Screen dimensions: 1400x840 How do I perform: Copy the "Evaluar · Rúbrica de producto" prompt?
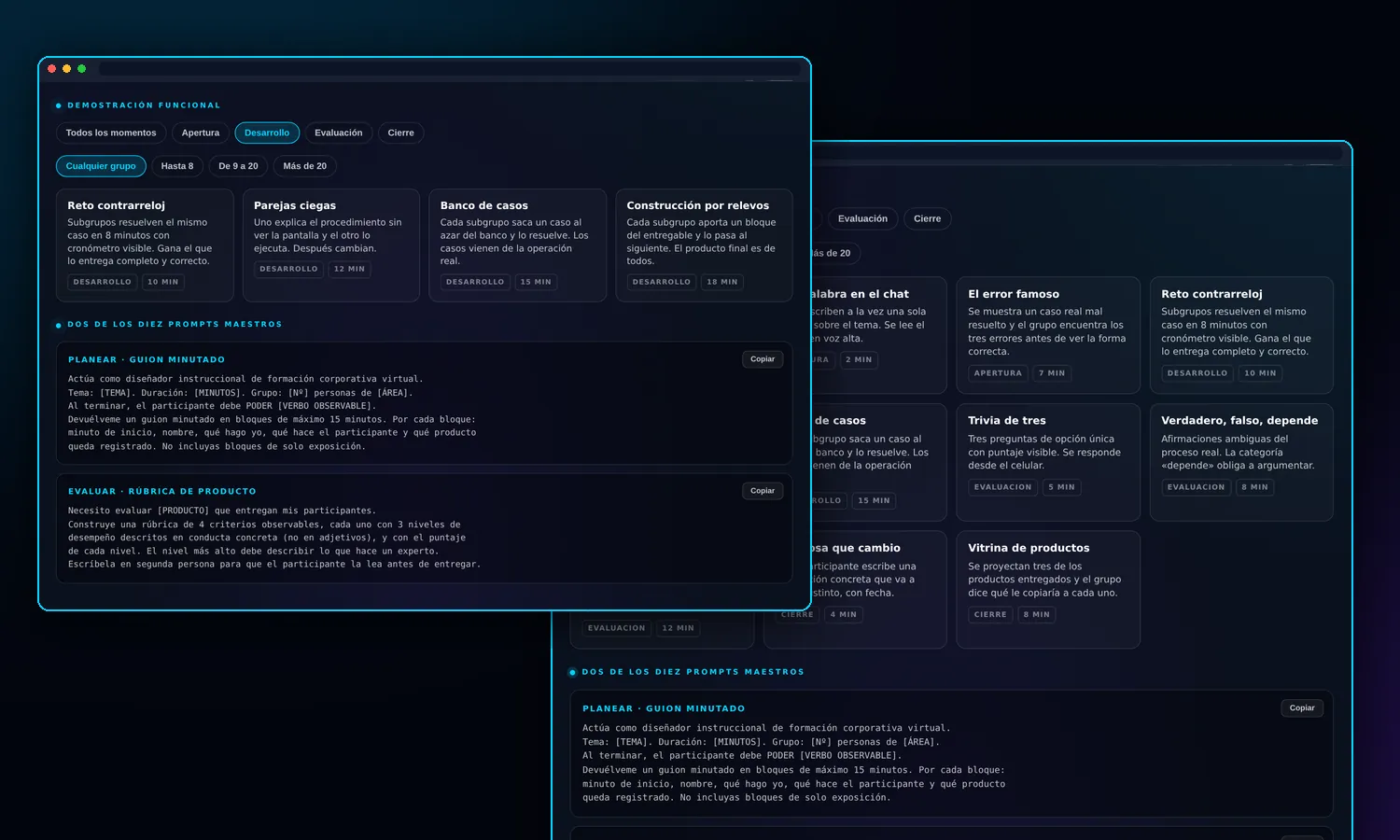763,491
